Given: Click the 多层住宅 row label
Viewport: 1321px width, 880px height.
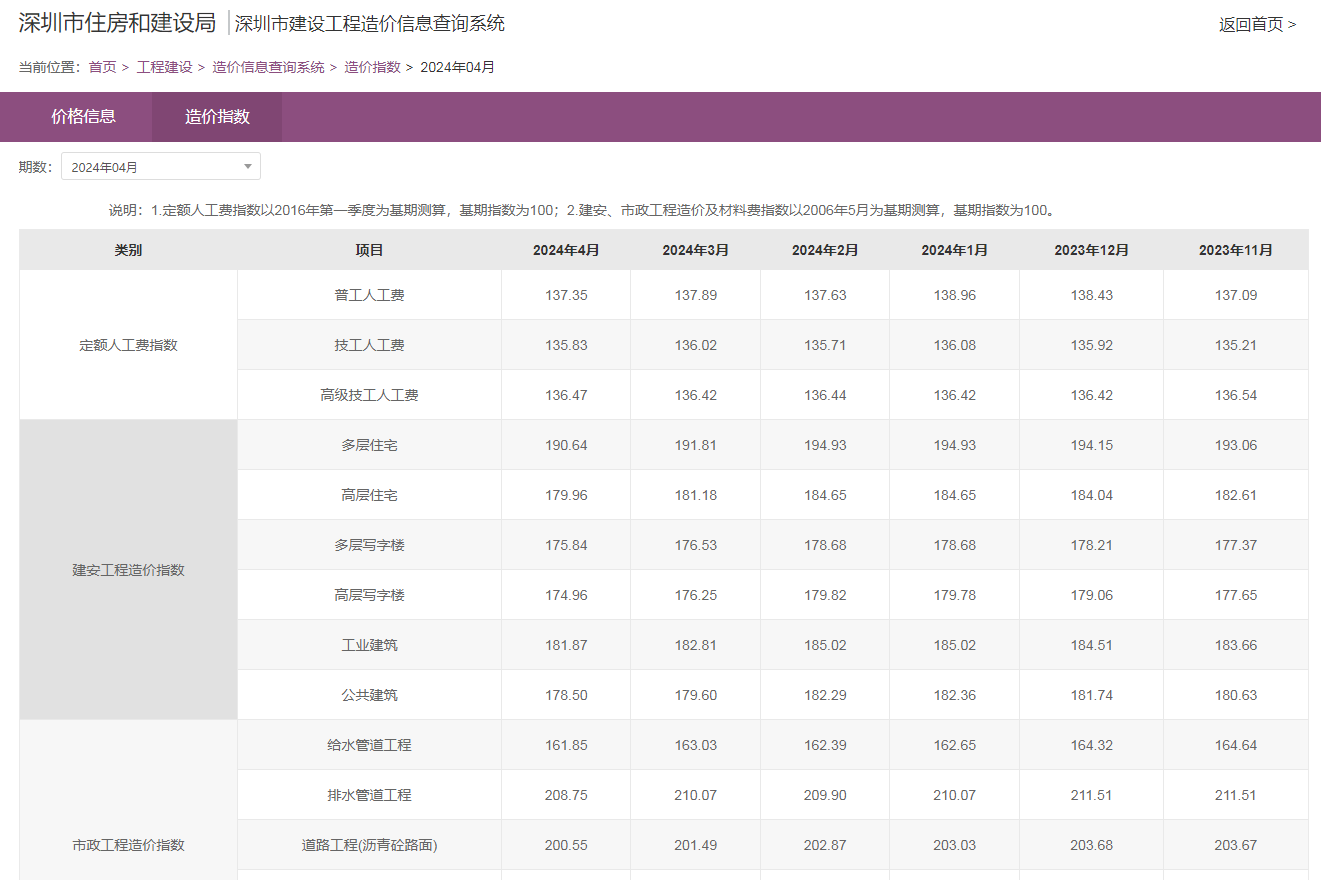Looking at the screenshot, I should click(x=369, y=445).
